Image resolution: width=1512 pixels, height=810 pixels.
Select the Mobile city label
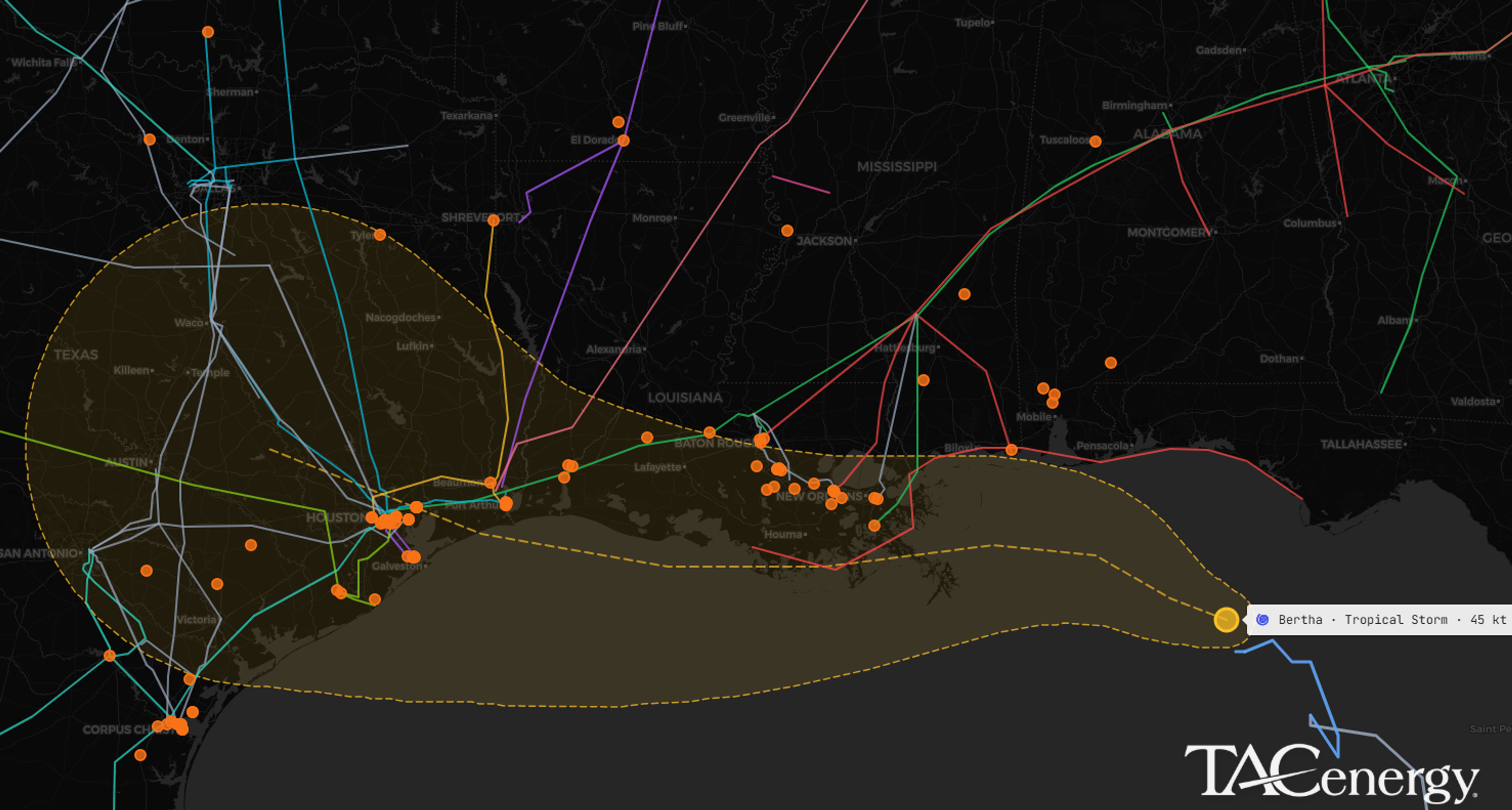pyautogui.click(x=1034, y=416)
